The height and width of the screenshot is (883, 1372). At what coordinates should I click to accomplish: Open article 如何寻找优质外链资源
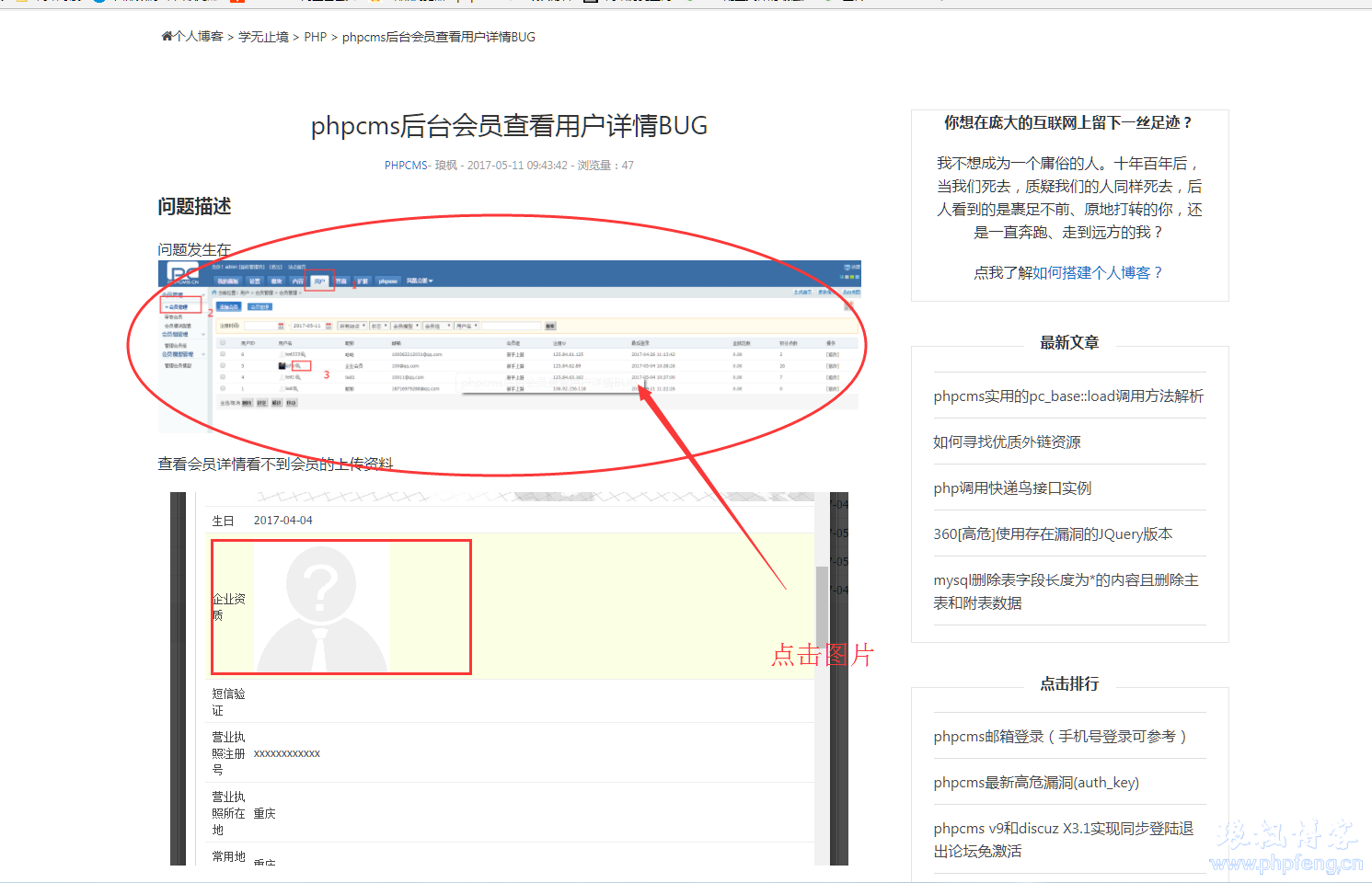click(x=1007, y=441)
